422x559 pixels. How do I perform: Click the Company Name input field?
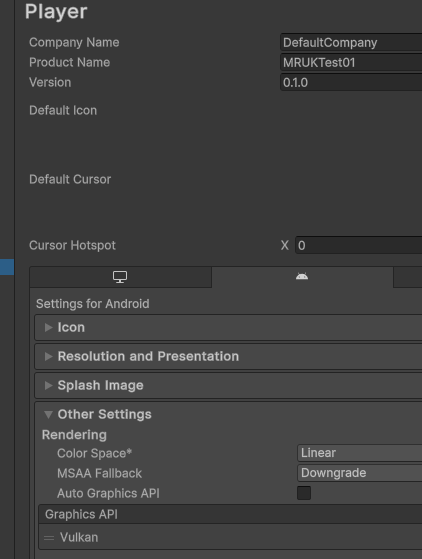[351, 43]
